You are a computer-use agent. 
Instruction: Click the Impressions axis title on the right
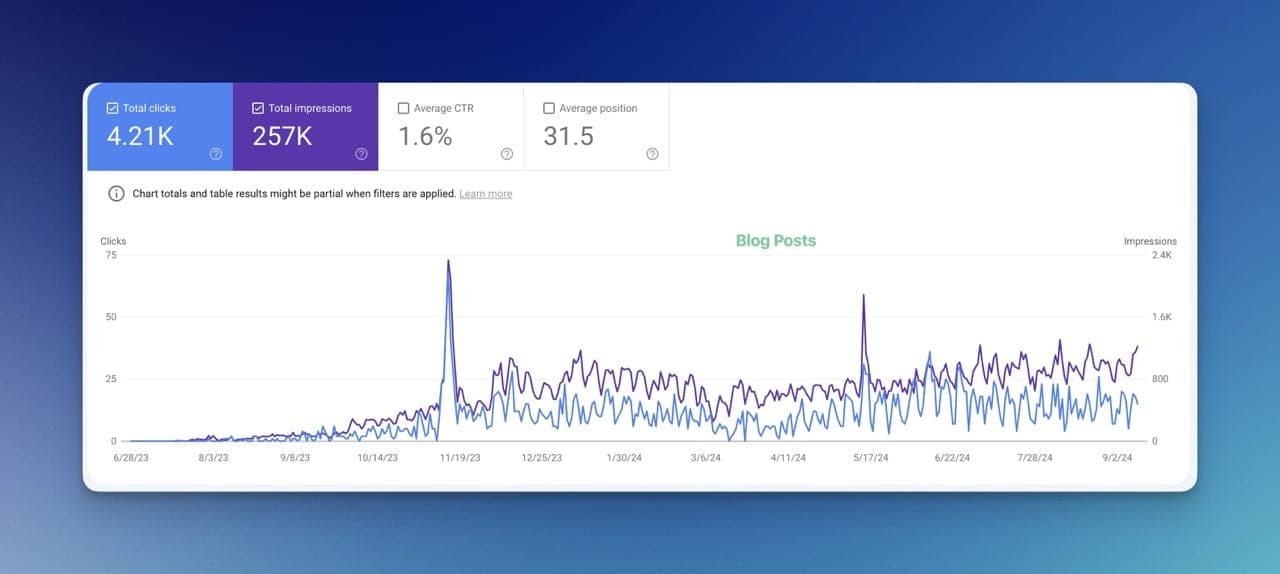click(x=1150, y=241)
